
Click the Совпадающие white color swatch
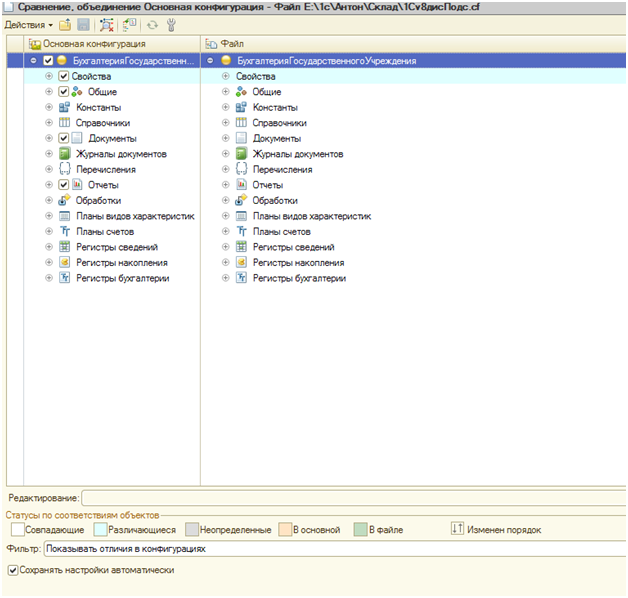pyautogui.click(x=18, y=529)
